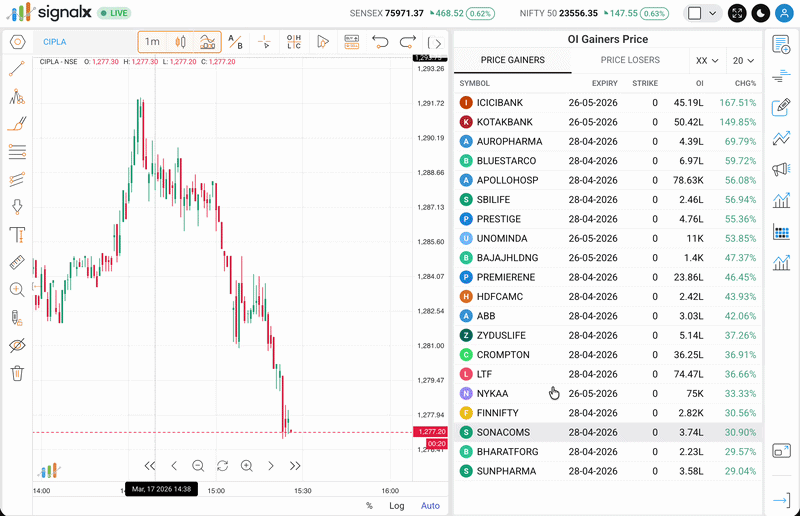Expand more toolbar items with the arrow
800x516 pixels.
(x=435, y=43)
